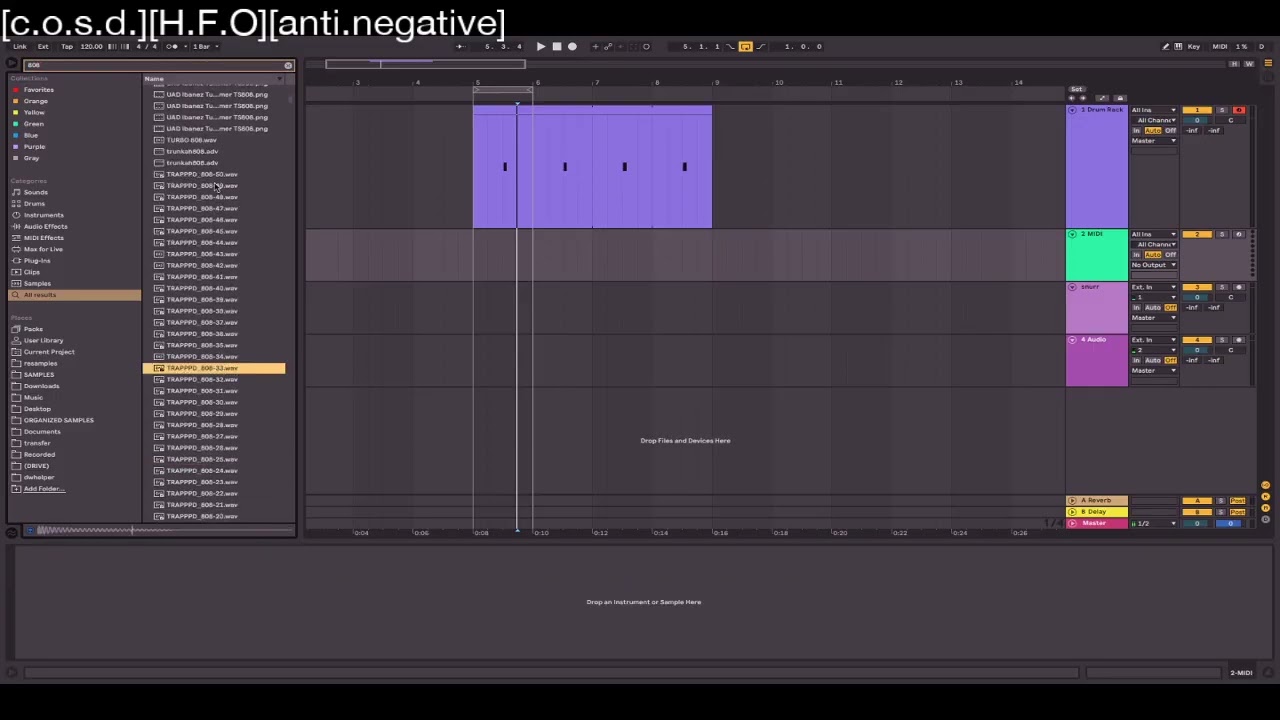Viewport: 1280px width, 720px height.
Task: Click the Set locator button
Action: click(1076, 89)
